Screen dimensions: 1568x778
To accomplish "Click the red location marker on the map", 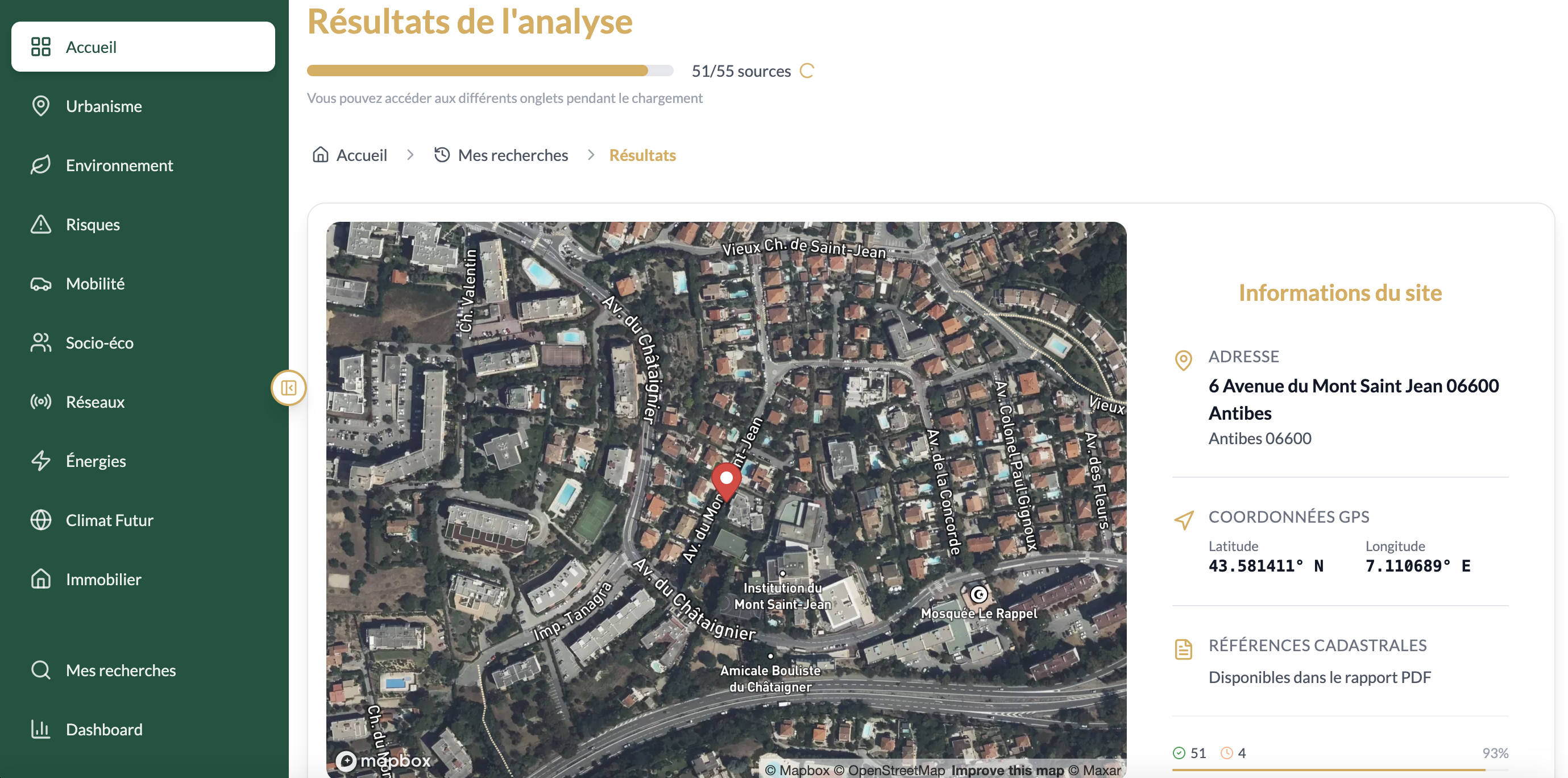I will pyautogui.click(x=726, y=479).
